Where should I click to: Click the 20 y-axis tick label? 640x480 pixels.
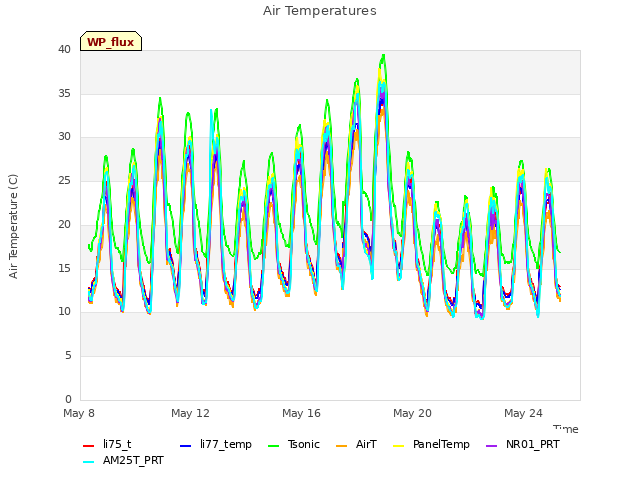pyautogui.click(x=64, y=224)
